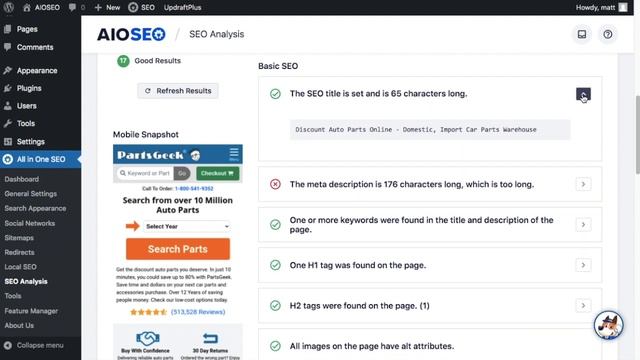Click green check beside keywords result

coord(275,224)
